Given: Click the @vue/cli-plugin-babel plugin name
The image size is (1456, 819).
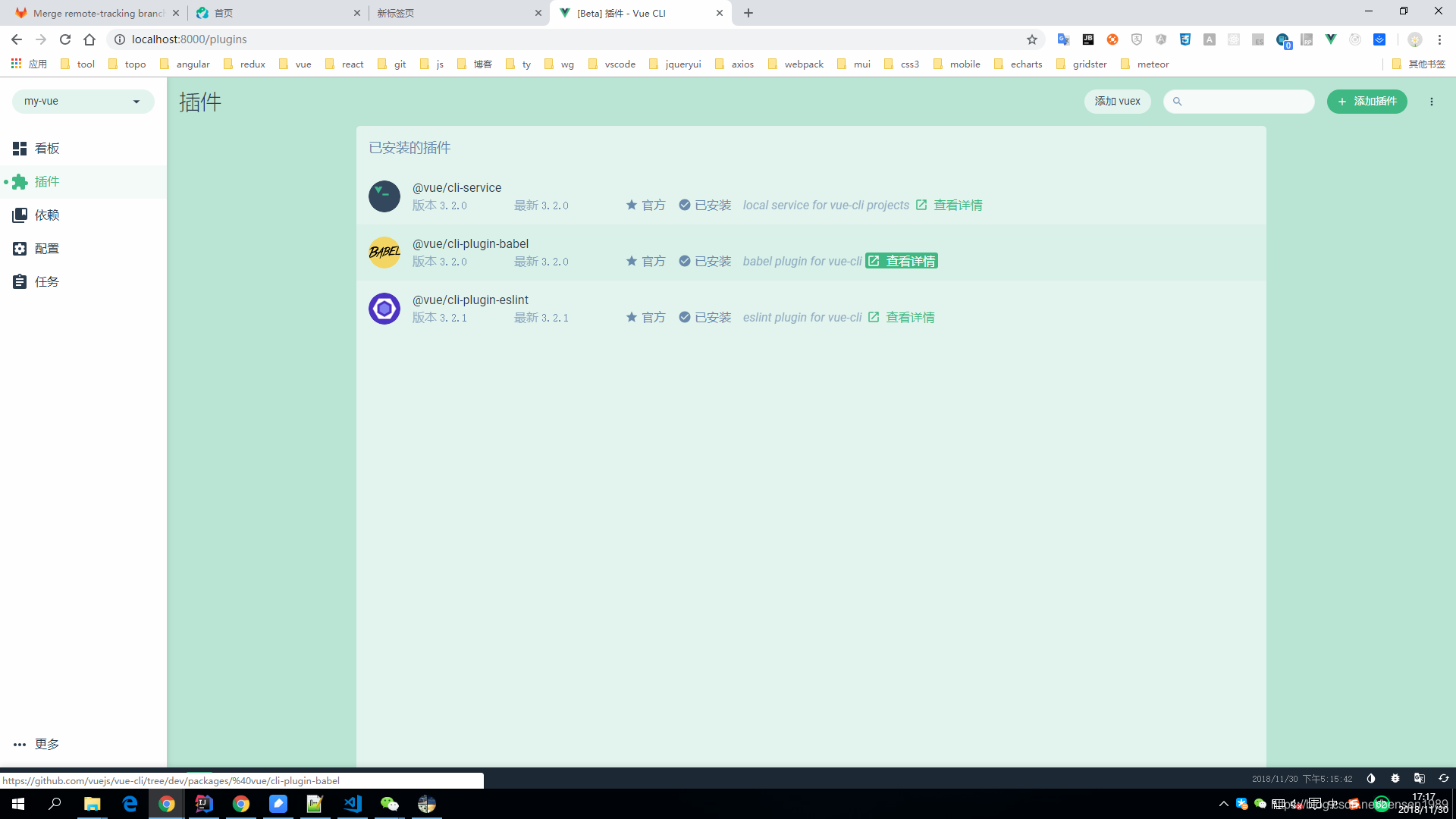Looking at the screenshot, I should coord(471,244).
